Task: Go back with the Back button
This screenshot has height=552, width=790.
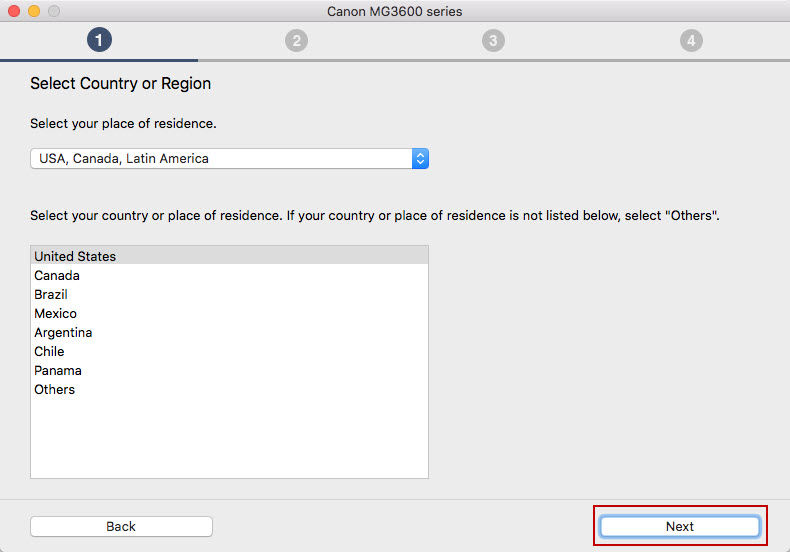Action: (121, 526)
